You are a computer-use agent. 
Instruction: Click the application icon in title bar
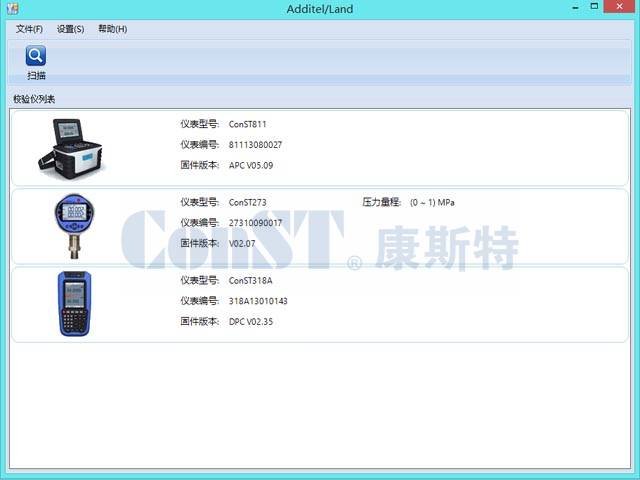[12, 8]
